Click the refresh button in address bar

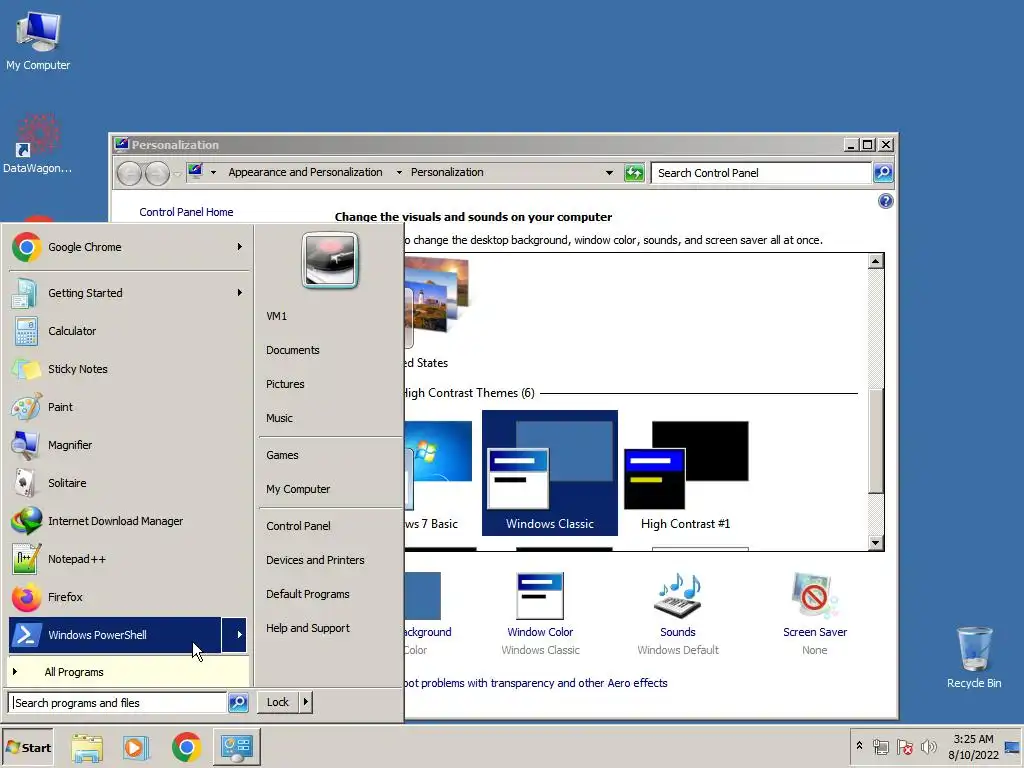633,172
